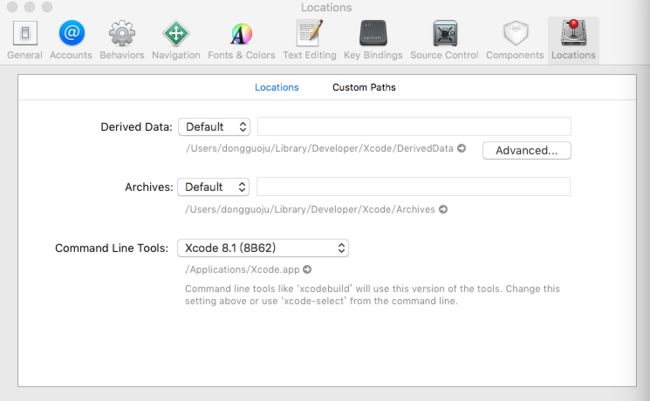
Task: Open the Behaviors gear icon pane
Action: (121, 40)
